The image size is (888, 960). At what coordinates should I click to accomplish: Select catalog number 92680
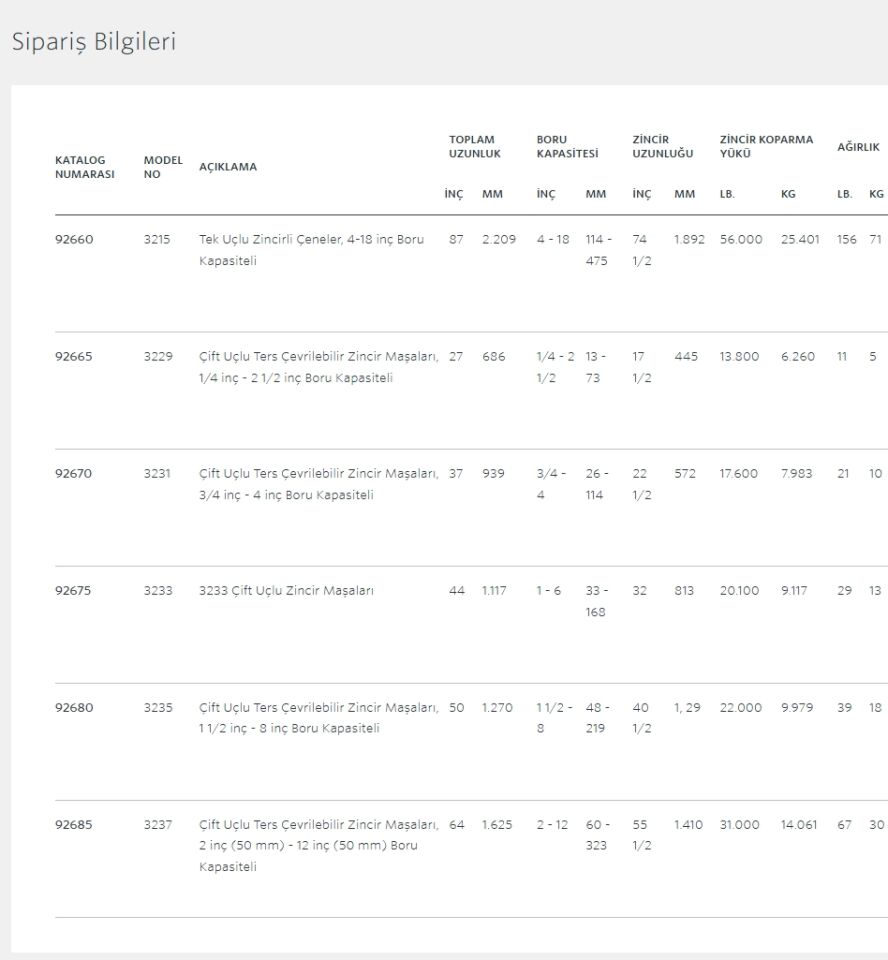pos(73,708)
